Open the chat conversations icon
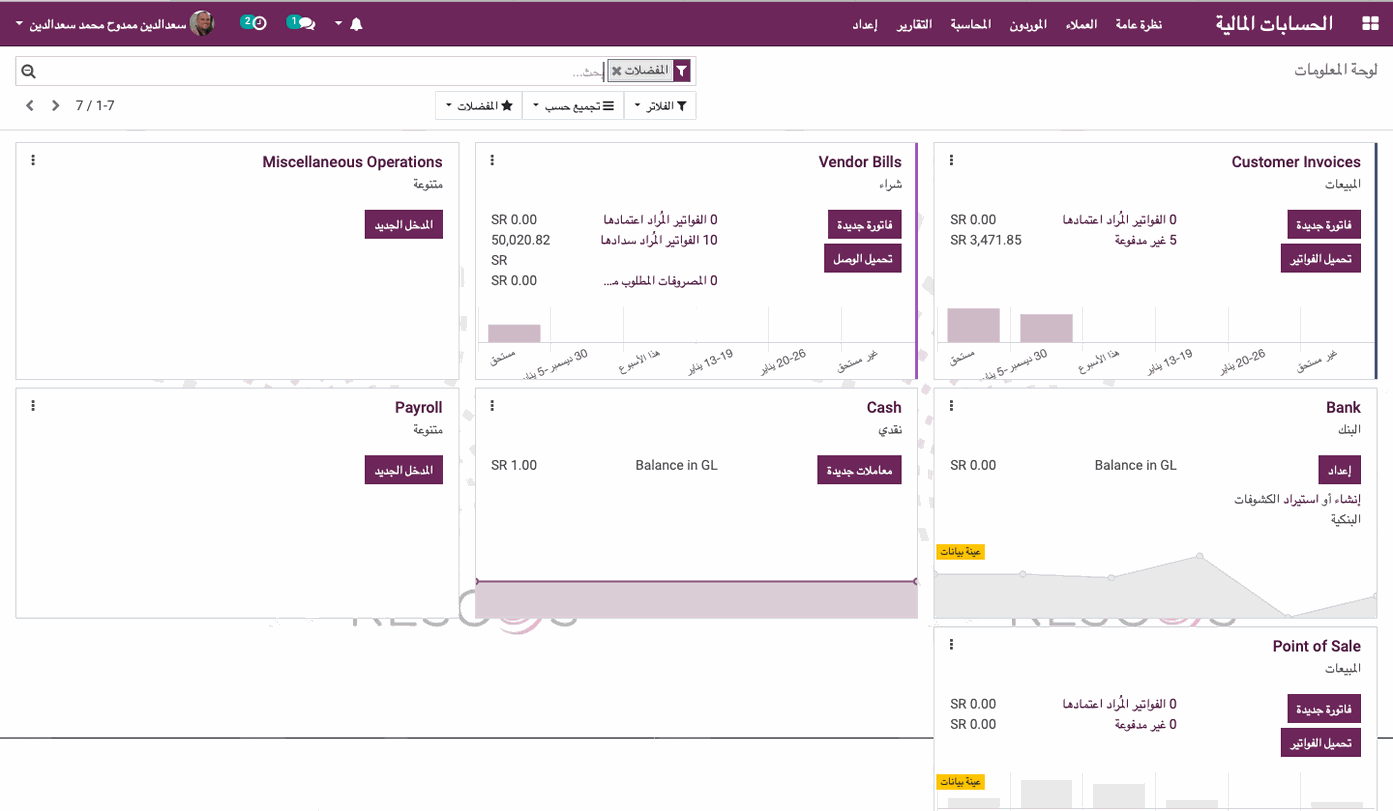 301,23
